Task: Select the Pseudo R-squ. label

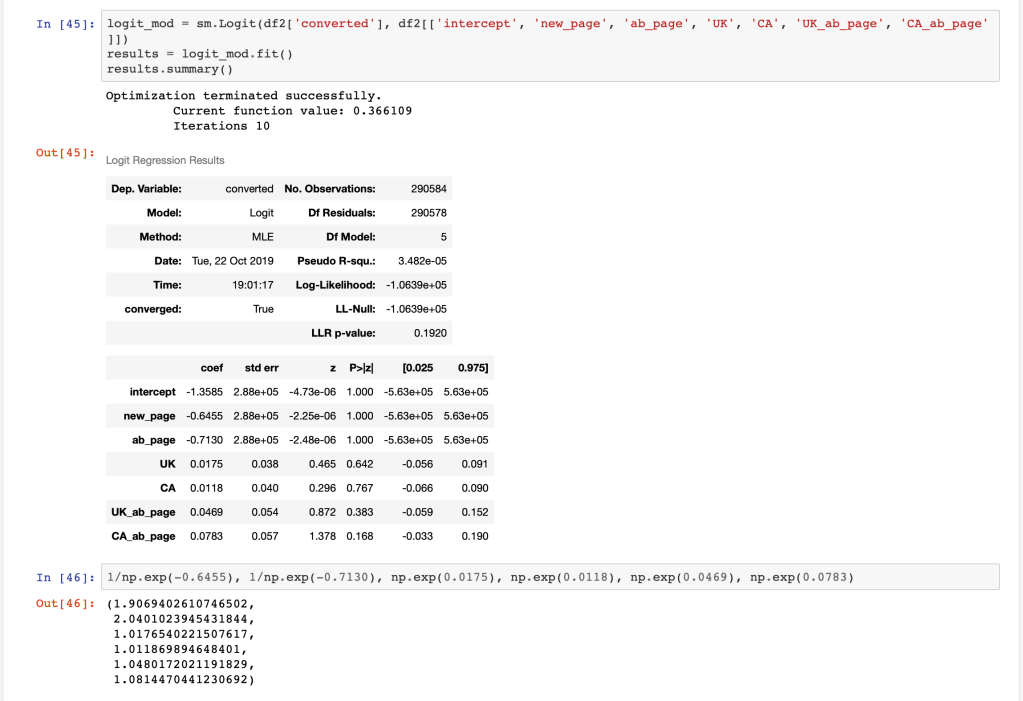Action: (336, 261)
